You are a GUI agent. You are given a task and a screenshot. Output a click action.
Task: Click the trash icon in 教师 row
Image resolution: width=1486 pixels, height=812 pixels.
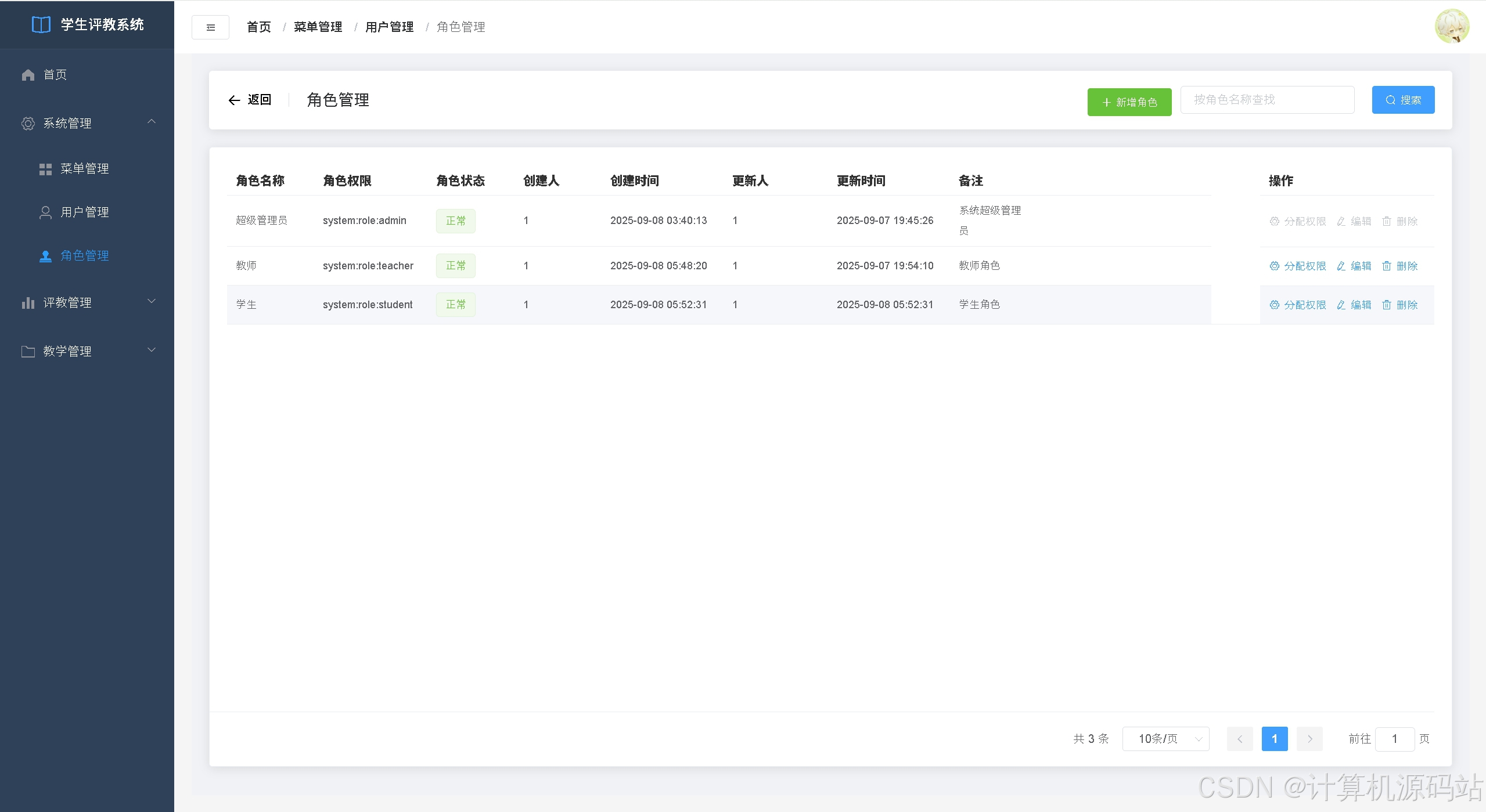(x=1386, y=266)
